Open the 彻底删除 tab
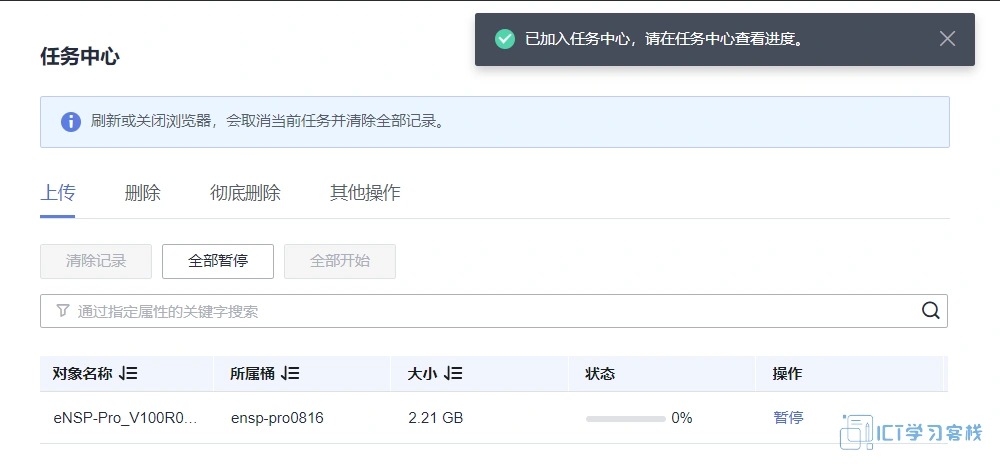This screenshot has height=471, width=1000. pos(246,192)
